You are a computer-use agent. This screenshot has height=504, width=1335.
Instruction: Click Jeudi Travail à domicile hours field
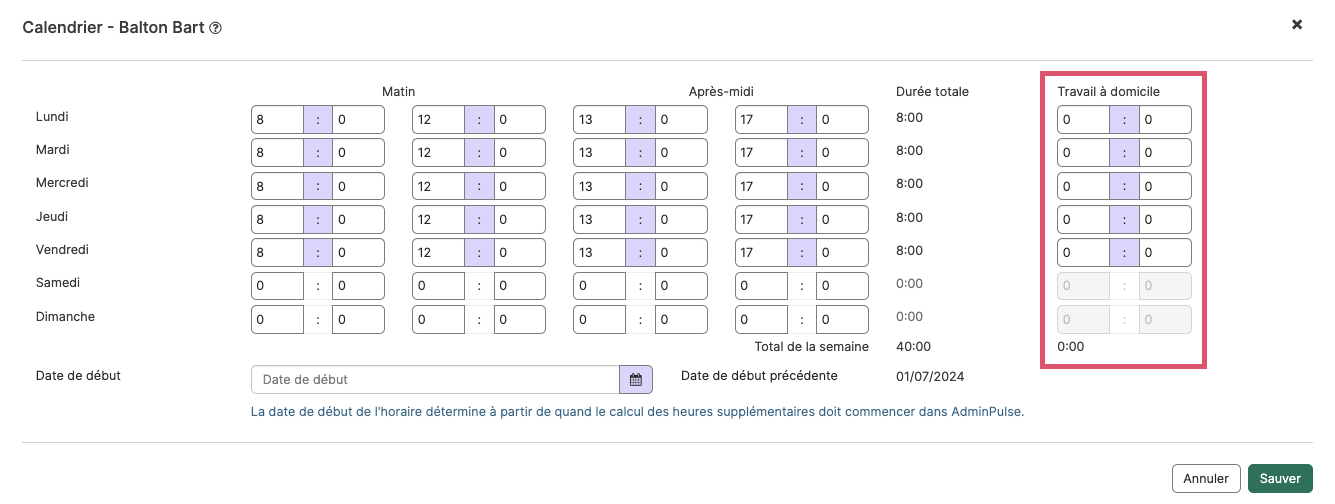click(1083, 219)
